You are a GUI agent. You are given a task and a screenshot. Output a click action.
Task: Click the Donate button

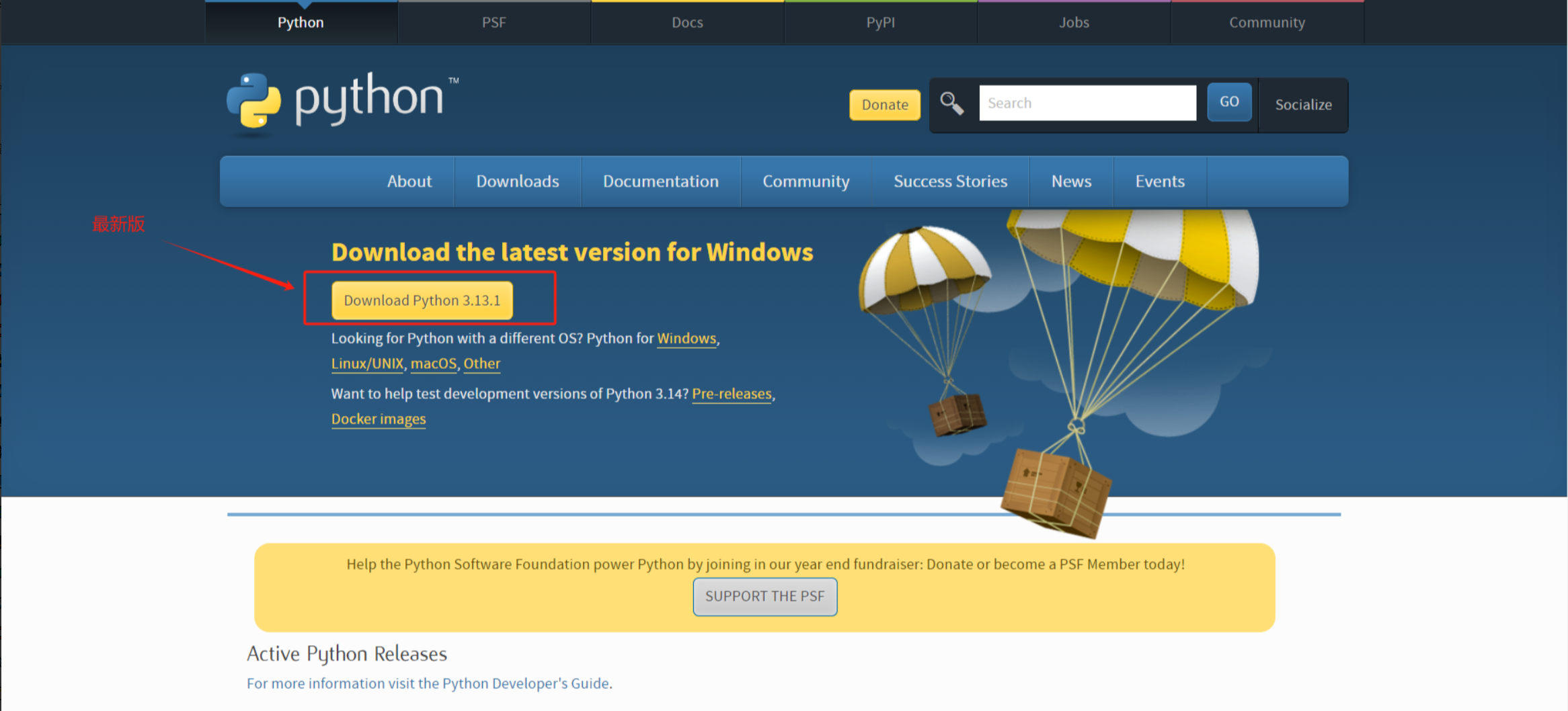885,105
